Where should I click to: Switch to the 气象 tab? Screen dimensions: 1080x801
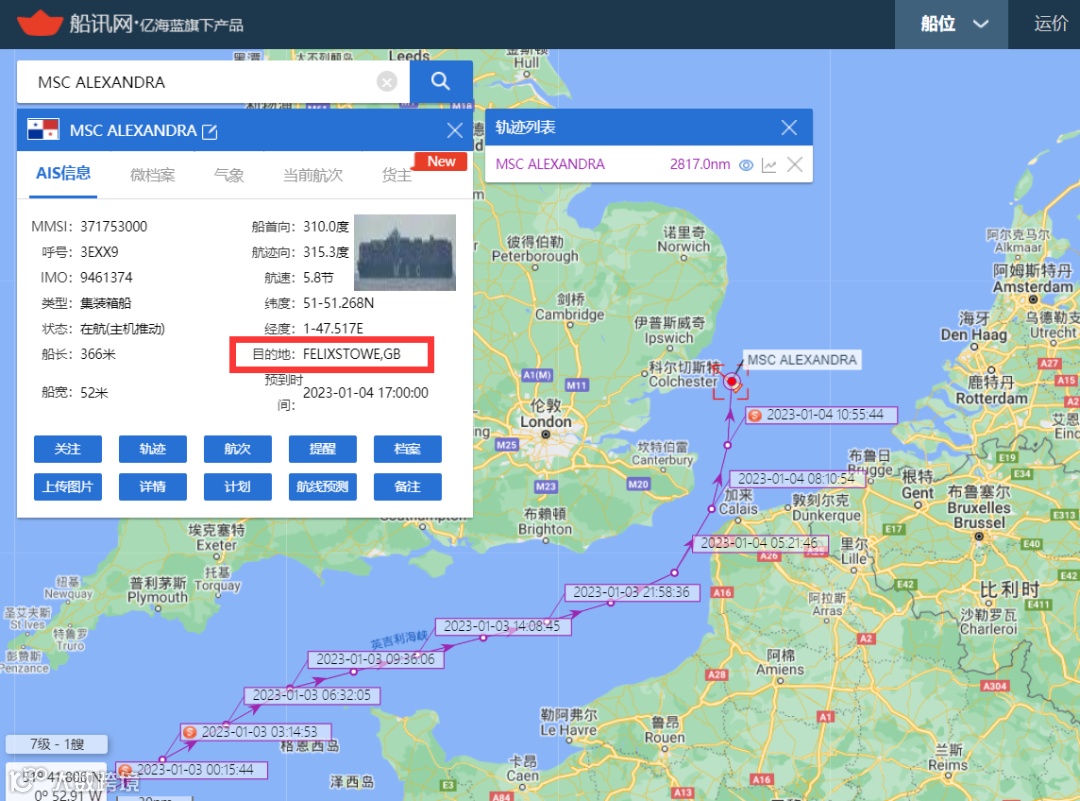pyautogui.click(x=229, y=175)
